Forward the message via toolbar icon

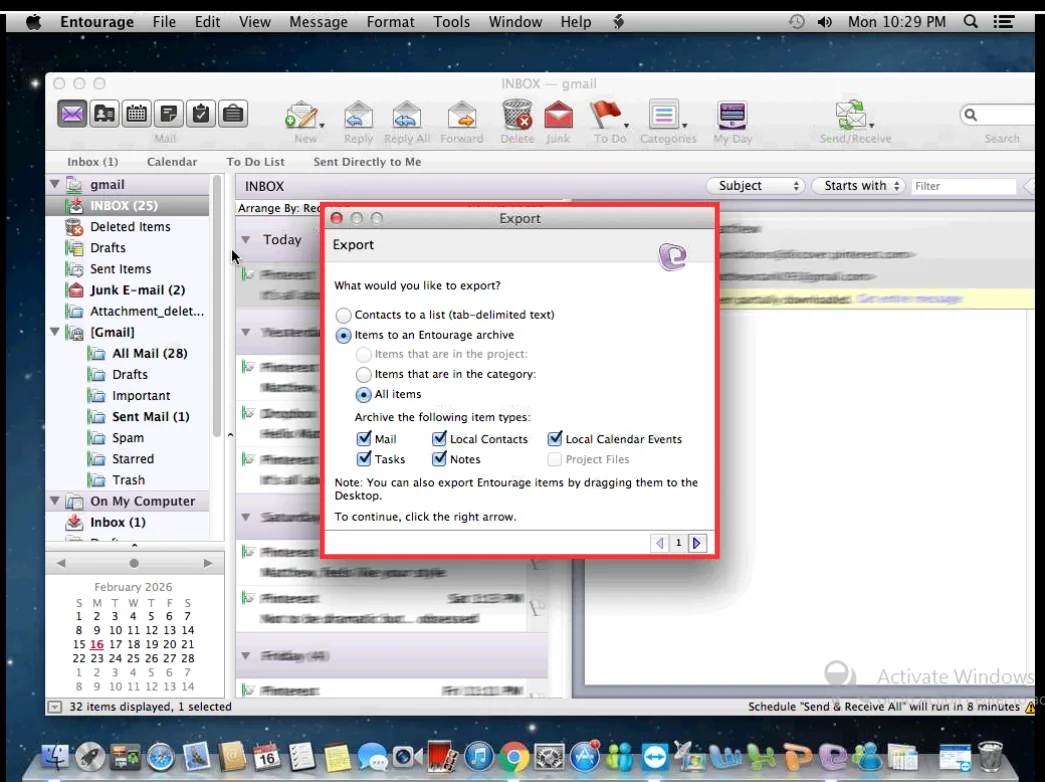click(462, 118)
